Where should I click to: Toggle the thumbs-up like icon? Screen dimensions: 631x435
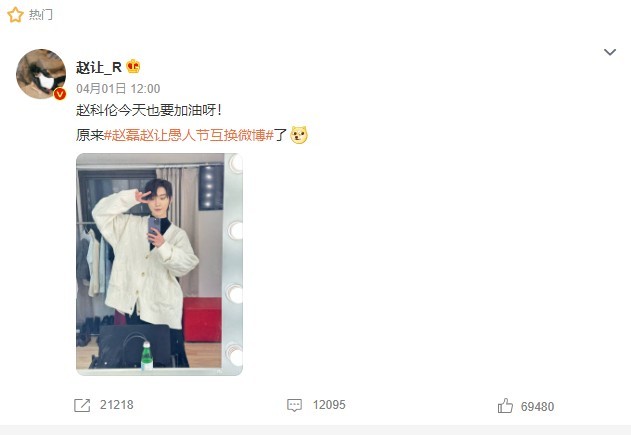tap(505, 406)
